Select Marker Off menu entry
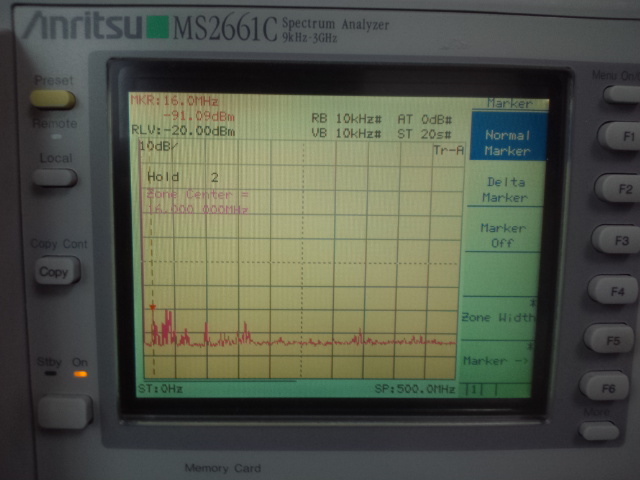Image resolution: width=640 pixels, height=480 pixels. [x=503, y=236]
